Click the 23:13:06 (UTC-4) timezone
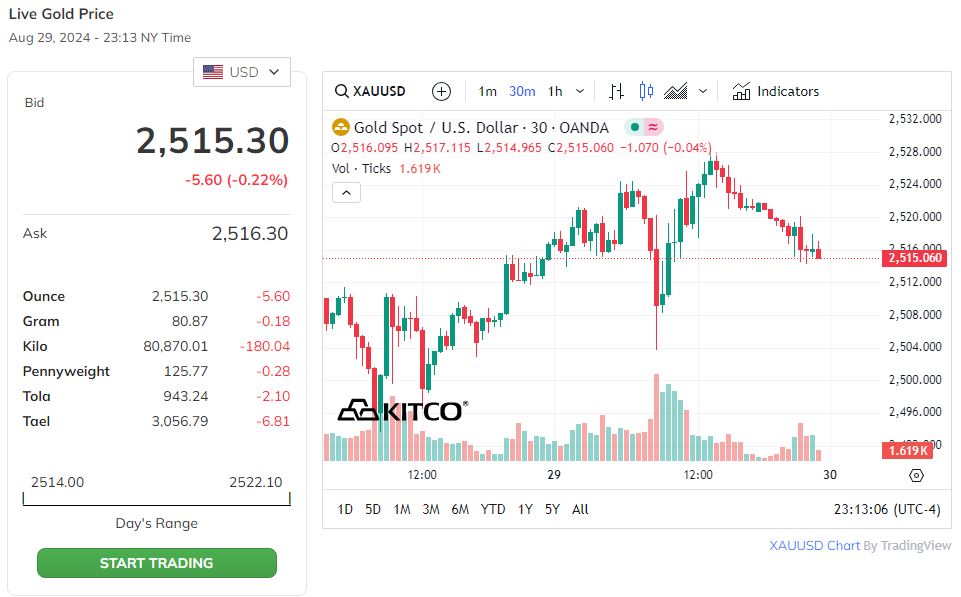Image resolution: width=961 pixels, height=597 pixels. (886, 509)
